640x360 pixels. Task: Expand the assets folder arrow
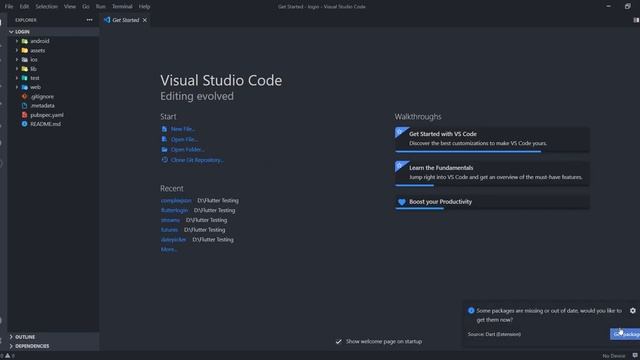pos(17,51)
